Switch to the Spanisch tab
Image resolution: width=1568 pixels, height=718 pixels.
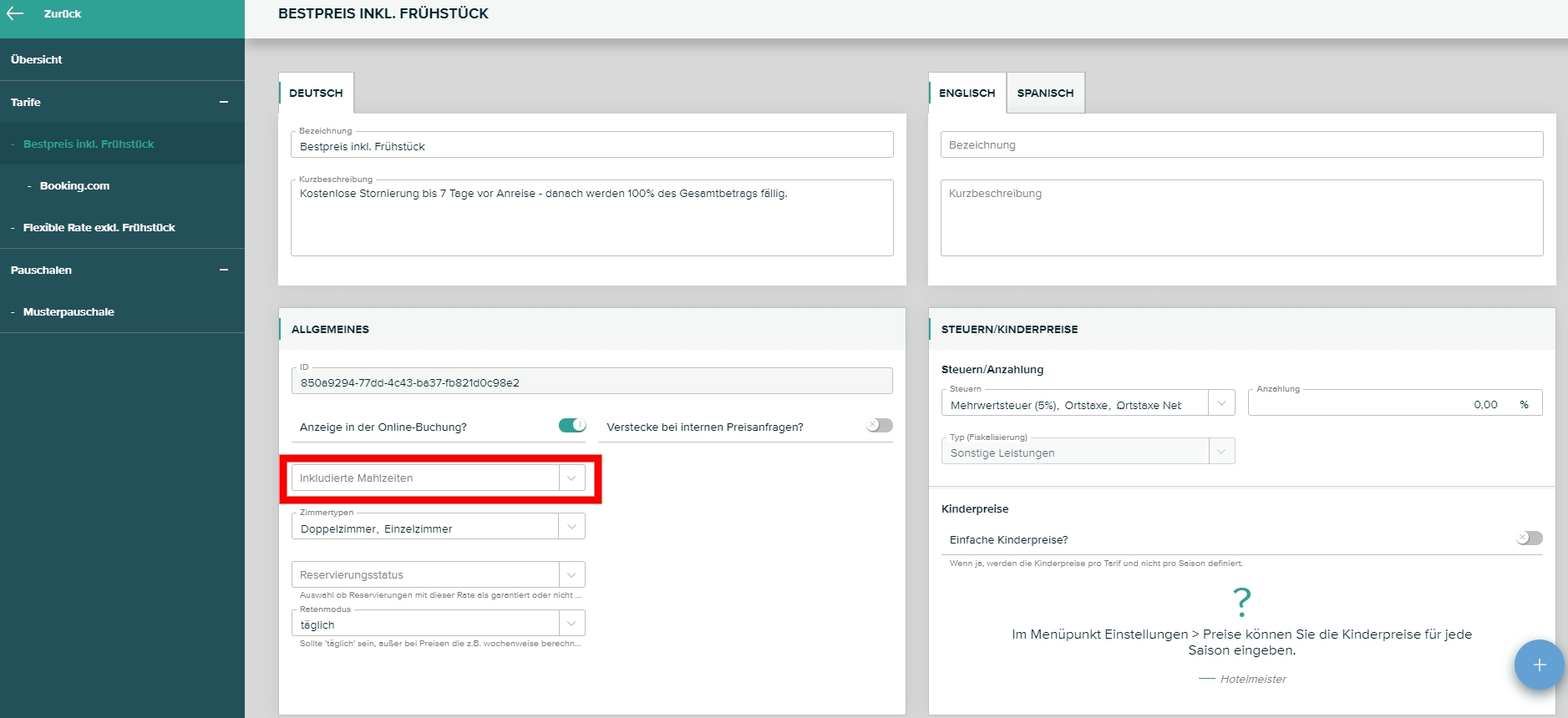tap(1045, 93)
